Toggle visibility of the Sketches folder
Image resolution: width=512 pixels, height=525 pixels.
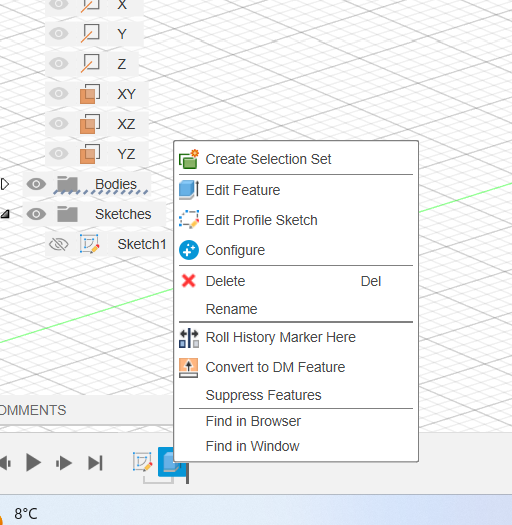coord(36,214)
